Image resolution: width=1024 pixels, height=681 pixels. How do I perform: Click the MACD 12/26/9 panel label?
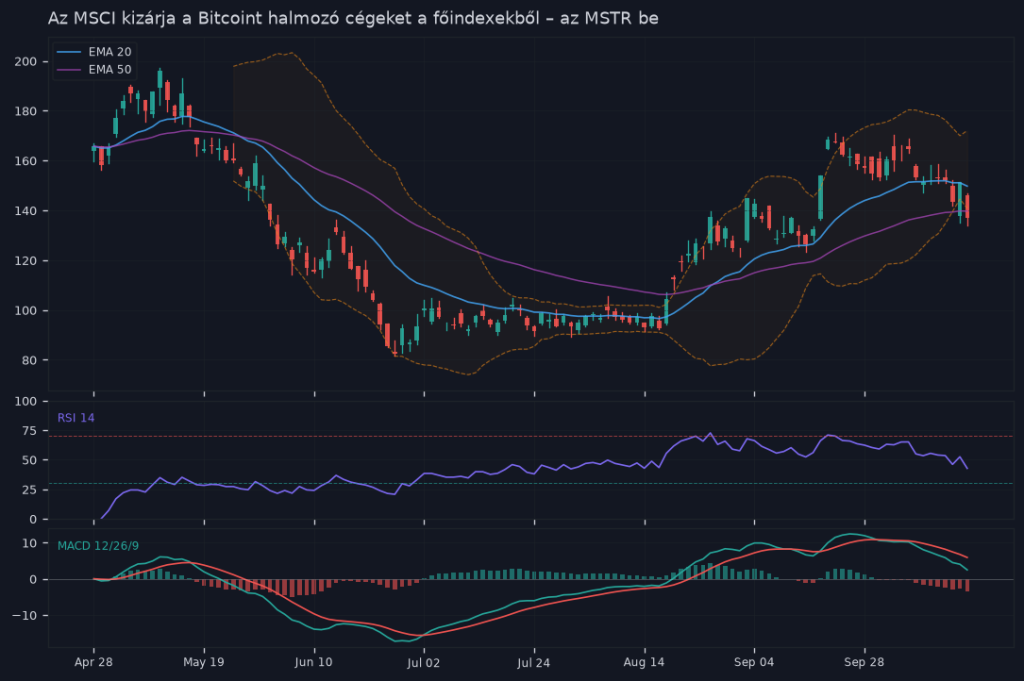click(x=98, y=546)
